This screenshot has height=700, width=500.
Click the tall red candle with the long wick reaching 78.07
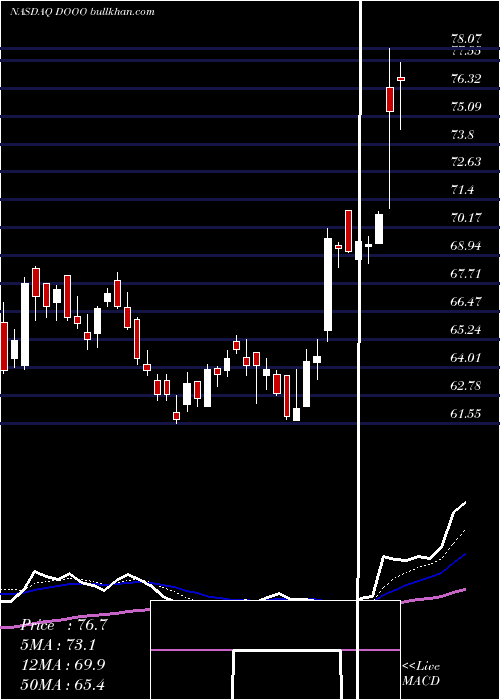tap(390, 99)
